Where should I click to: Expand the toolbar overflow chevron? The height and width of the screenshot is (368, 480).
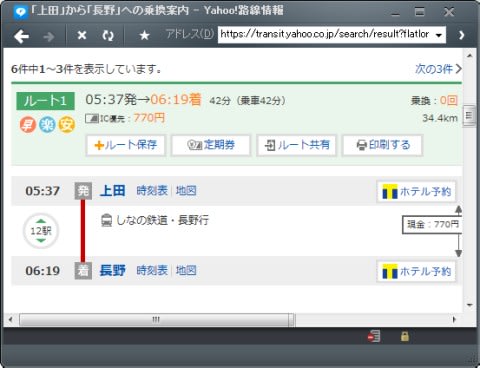click(462, 35)
